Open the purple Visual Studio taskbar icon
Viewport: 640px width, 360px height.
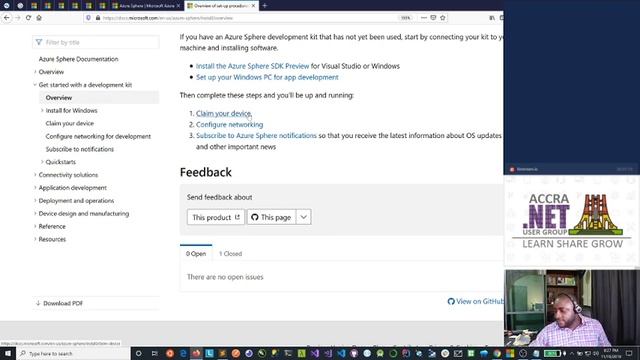point(315,353)
